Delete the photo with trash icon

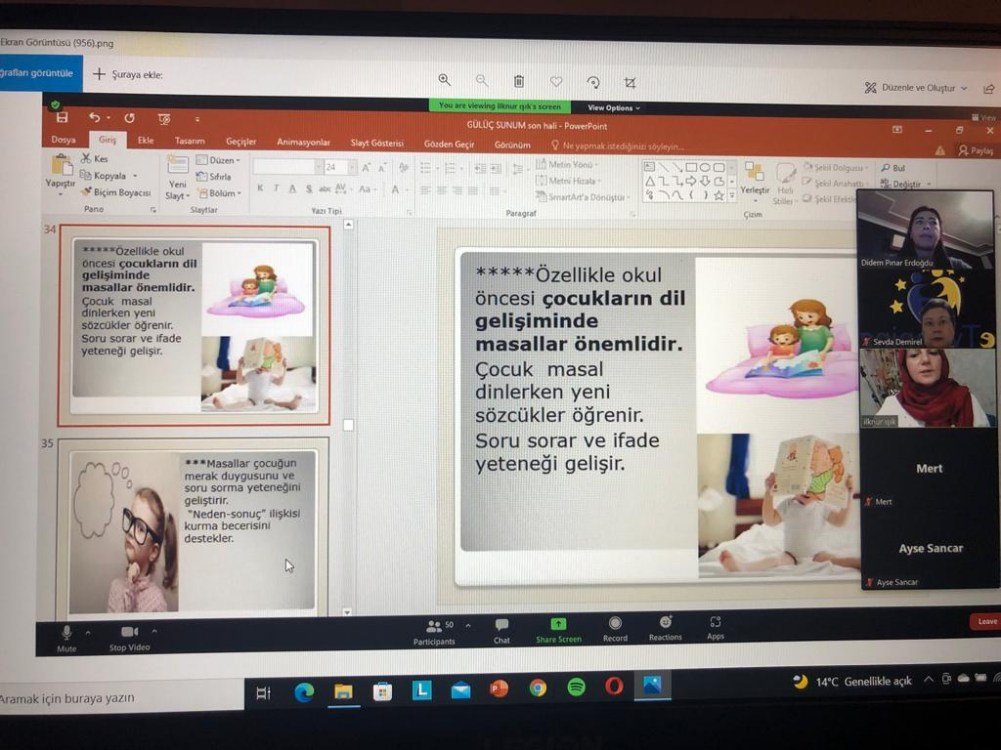pyautogui.click(x=519, y=81)
